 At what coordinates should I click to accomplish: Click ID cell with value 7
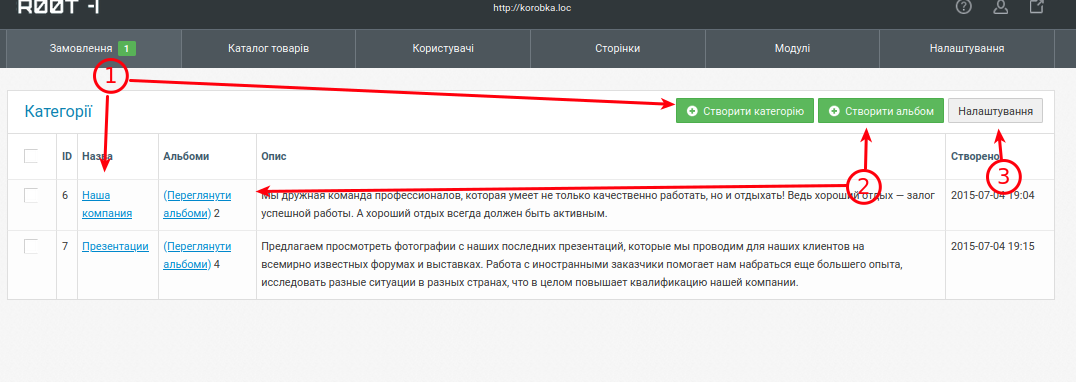point(65,246)
